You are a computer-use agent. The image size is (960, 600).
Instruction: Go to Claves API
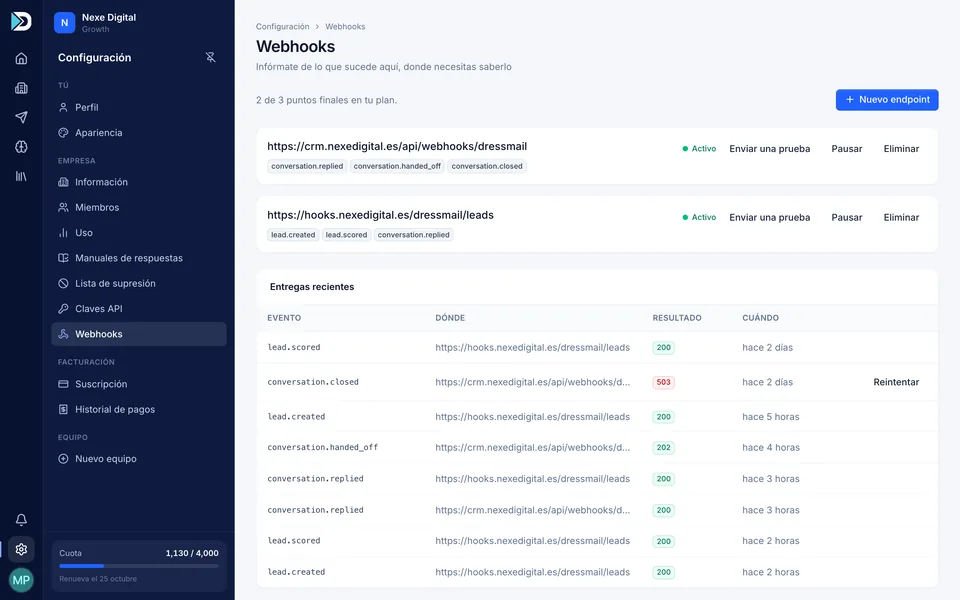click(x=139, y=309)
